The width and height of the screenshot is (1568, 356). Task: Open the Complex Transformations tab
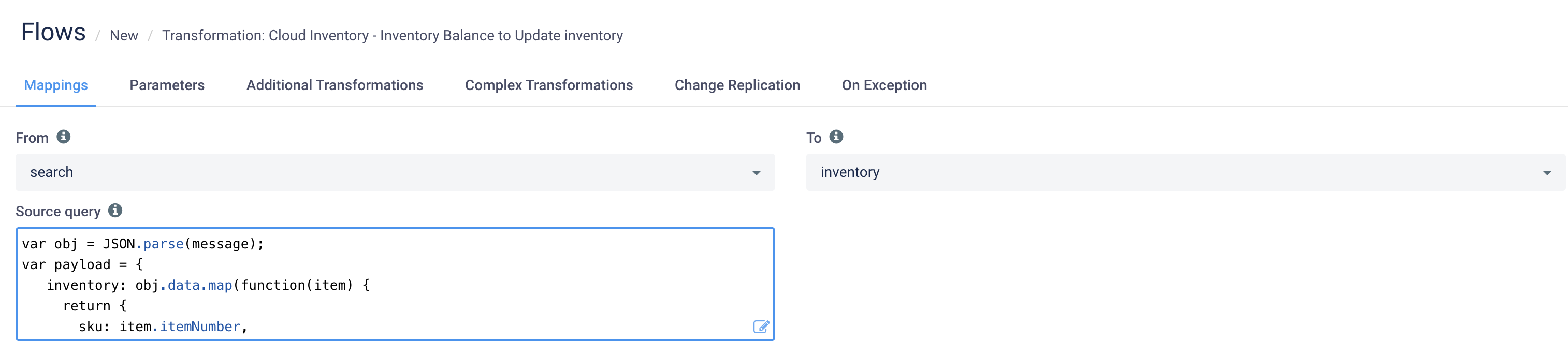tap(549, 85)
